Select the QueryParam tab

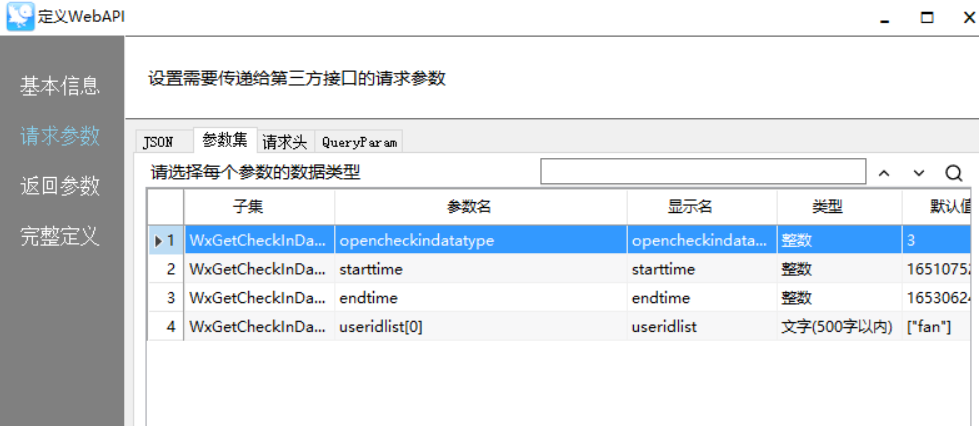coord(359,142)
